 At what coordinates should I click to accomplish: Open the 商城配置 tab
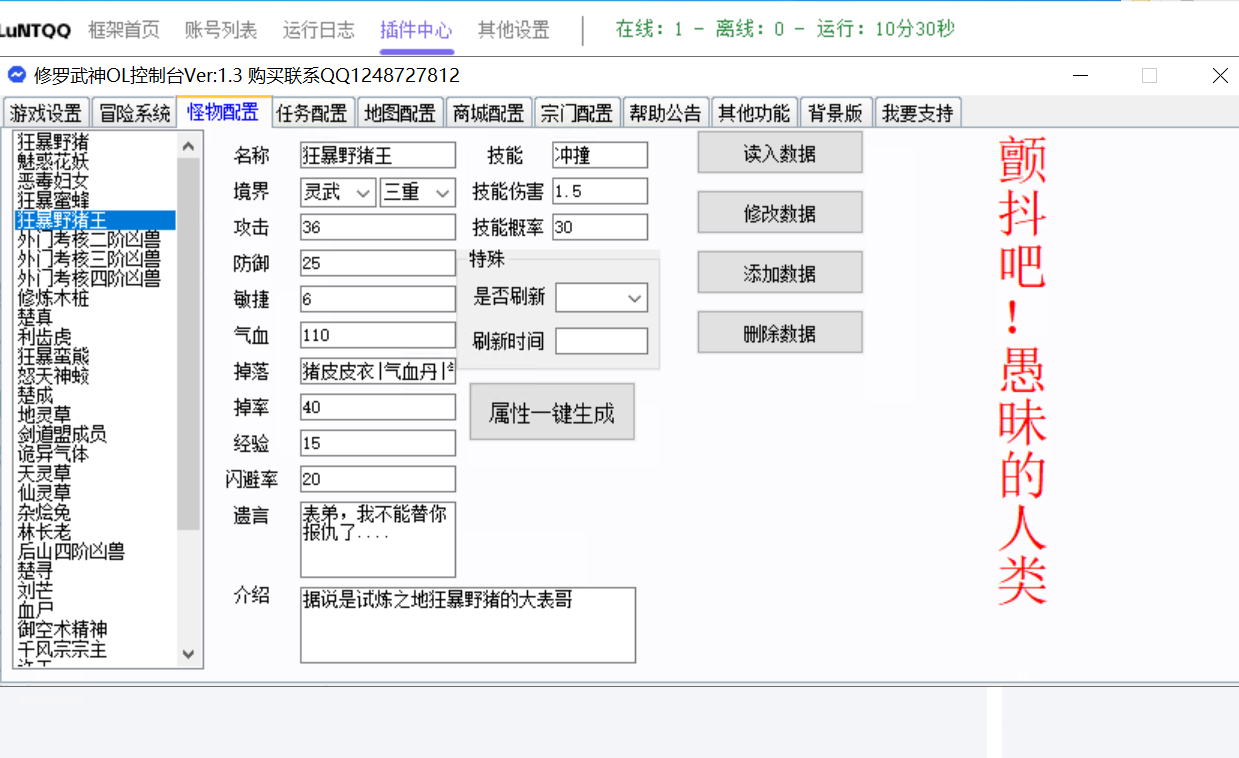[488, 112]
